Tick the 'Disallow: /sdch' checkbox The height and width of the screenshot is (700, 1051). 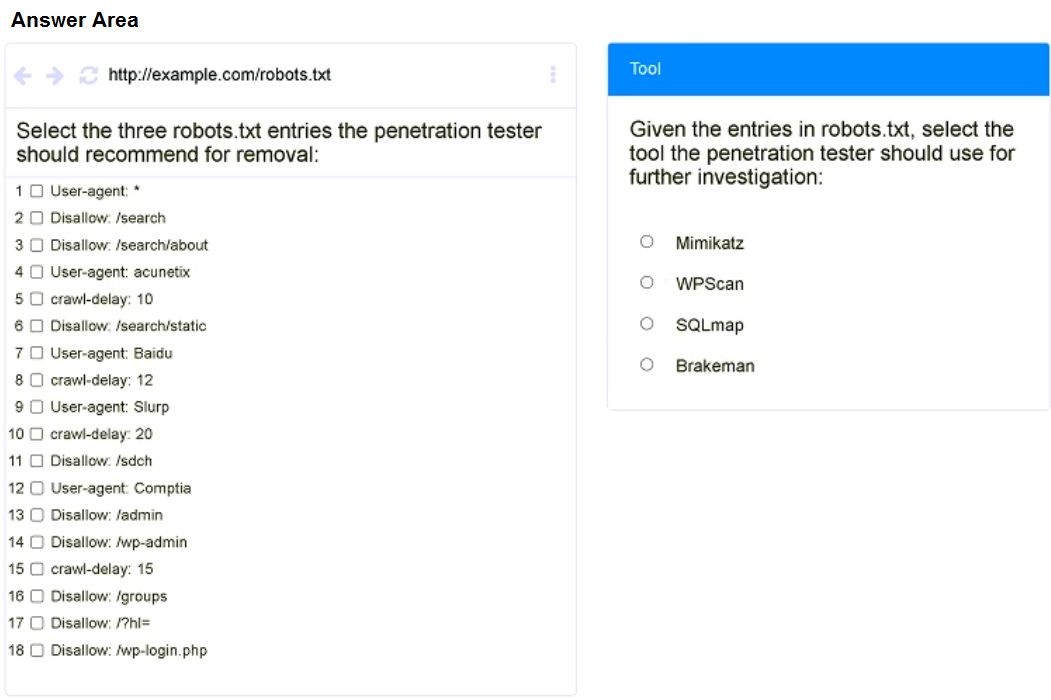point(37,461)
